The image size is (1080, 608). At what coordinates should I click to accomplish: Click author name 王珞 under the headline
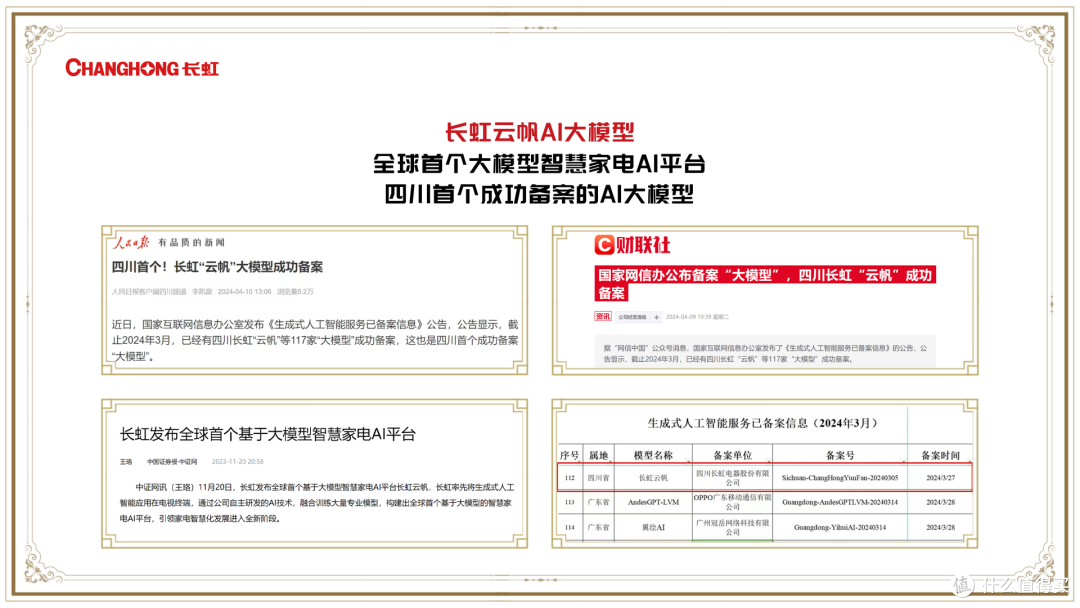point(126,462)
